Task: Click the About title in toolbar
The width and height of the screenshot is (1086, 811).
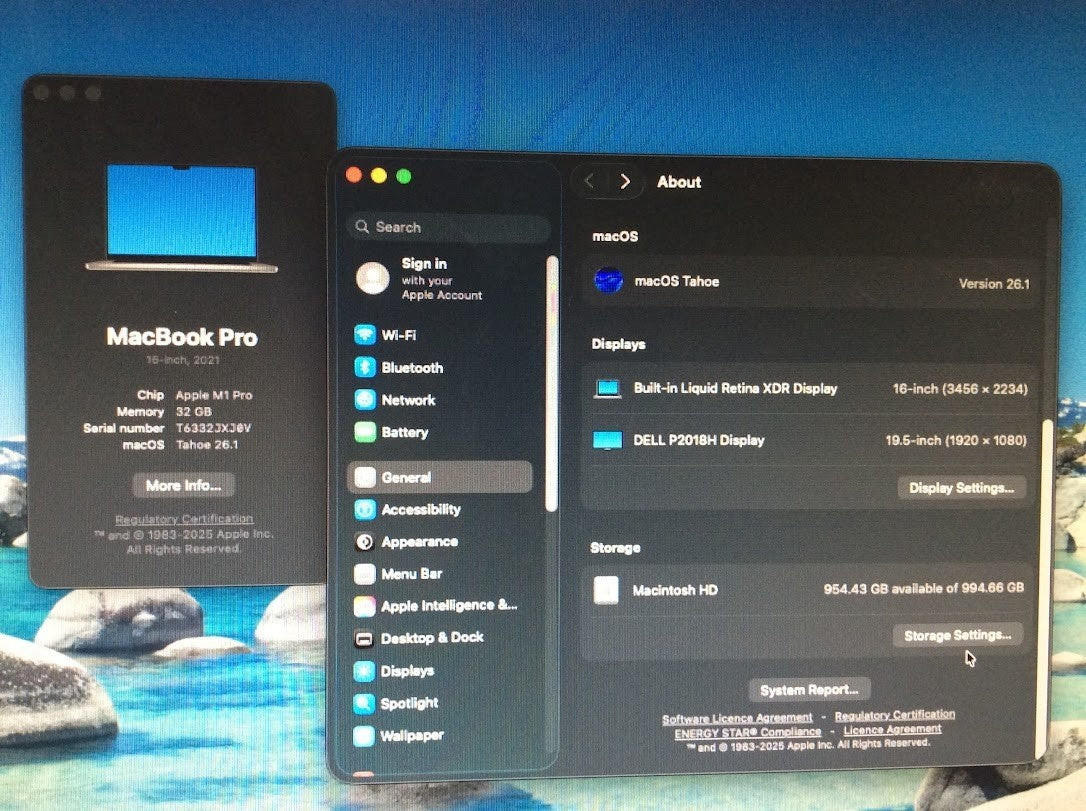Action: [x=679, y=182]
